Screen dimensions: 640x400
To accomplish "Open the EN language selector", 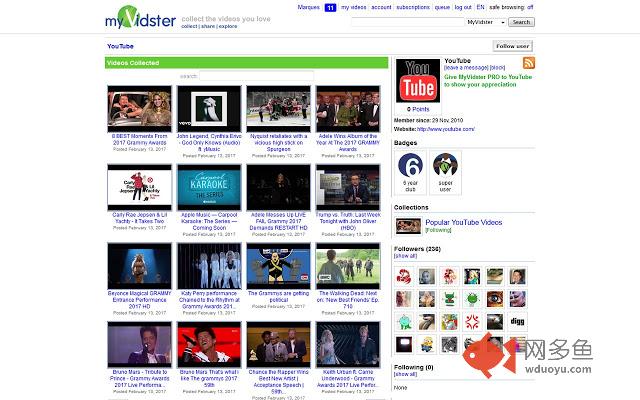I will (480, 7).
